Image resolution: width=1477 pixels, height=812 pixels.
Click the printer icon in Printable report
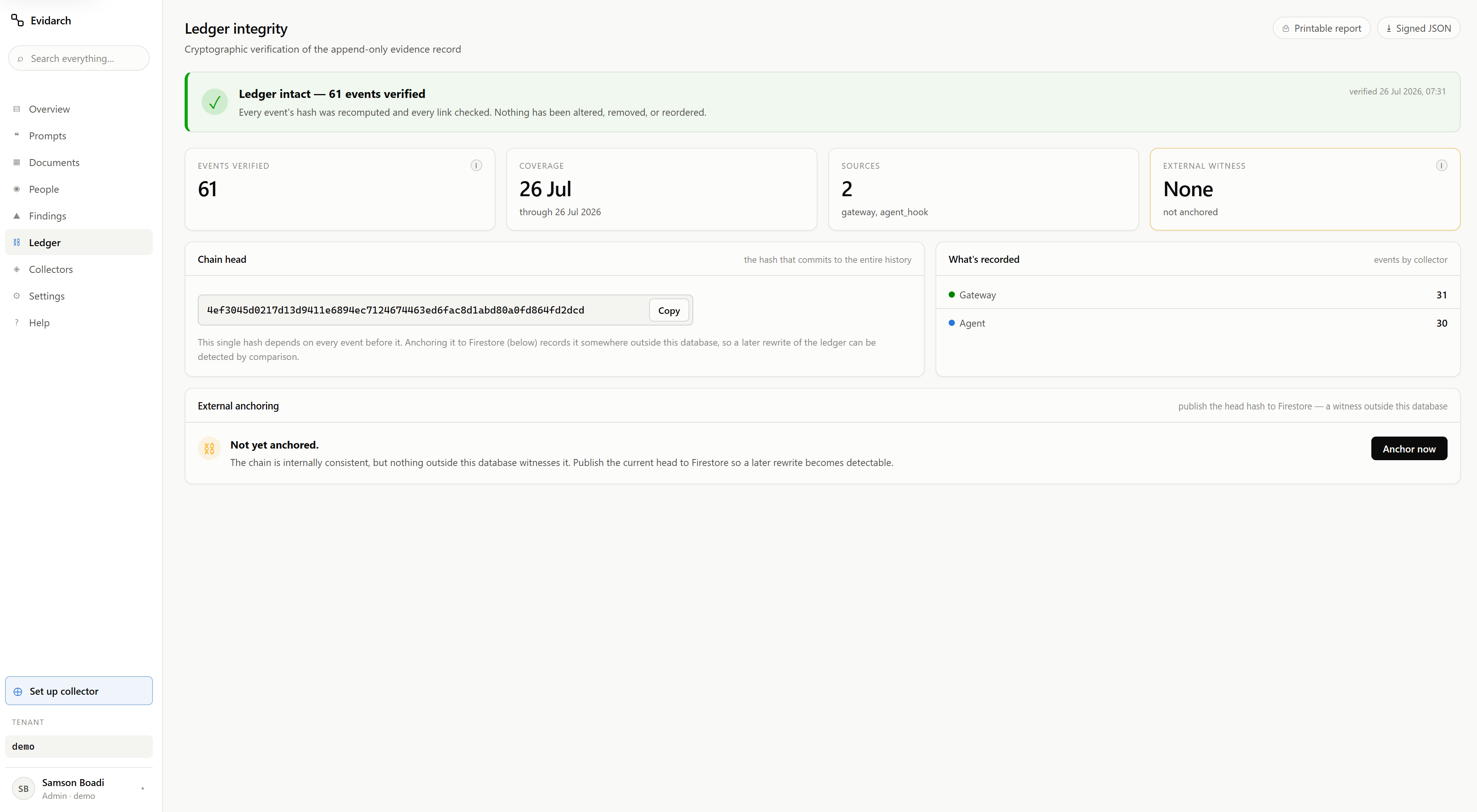tap(1285, 29)
